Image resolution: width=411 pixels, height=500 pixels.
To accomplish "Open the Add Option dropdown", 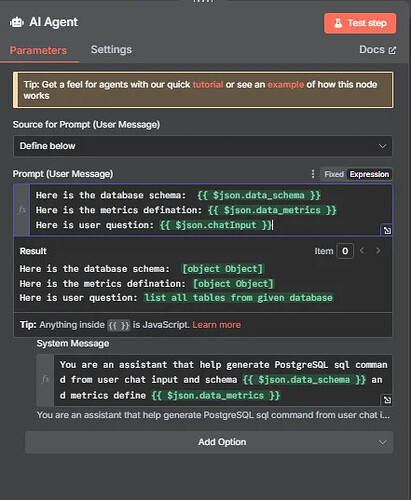I will (209, 442).
